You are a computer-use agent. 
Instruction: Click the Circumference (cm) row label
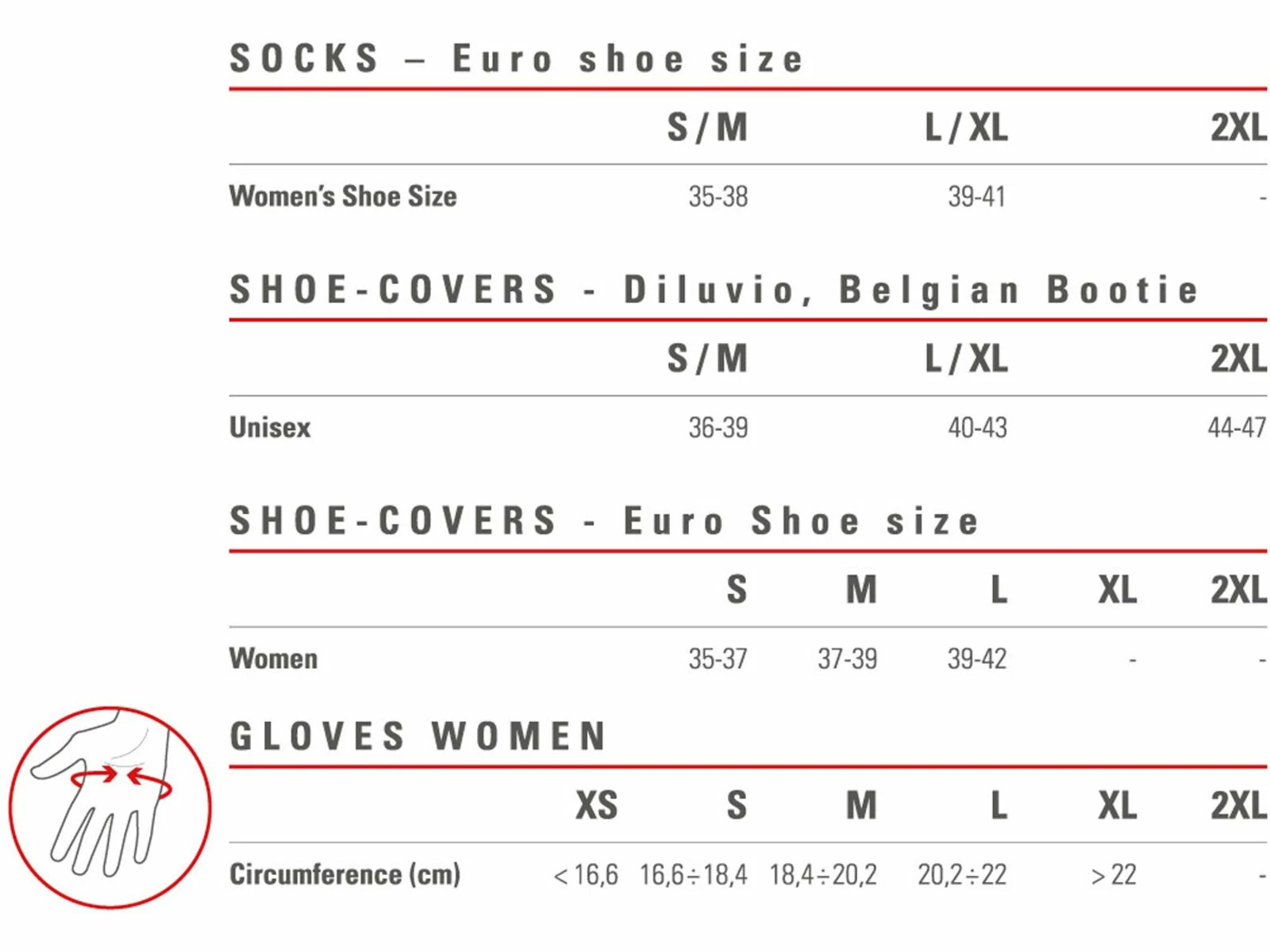tap(344, 874)
